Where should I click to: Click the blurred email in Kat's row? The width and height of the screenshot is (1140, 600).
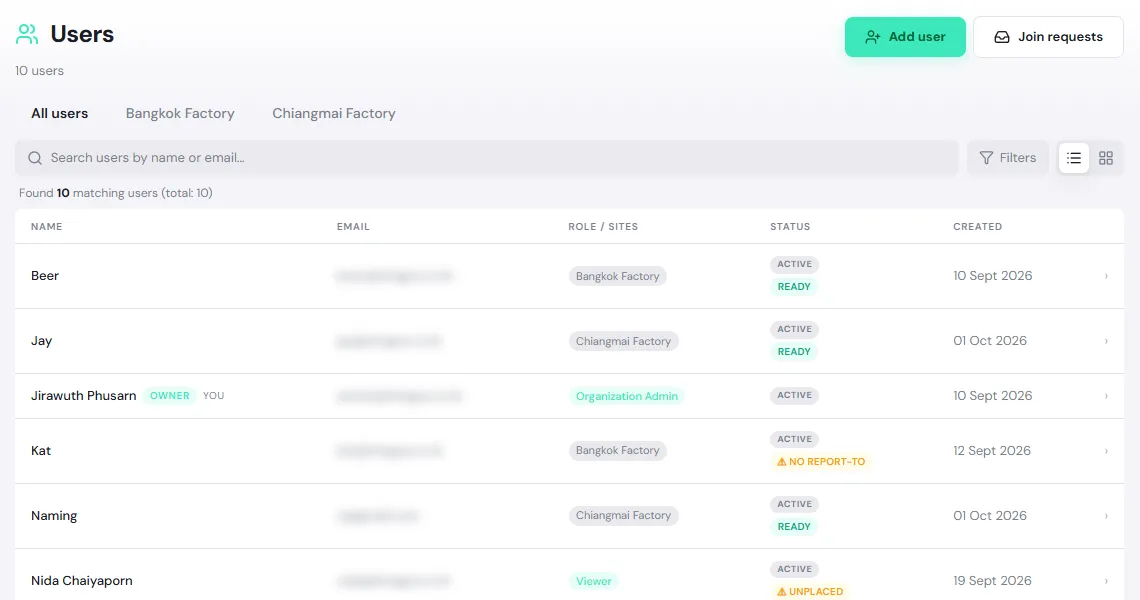[x=389, y=451]
